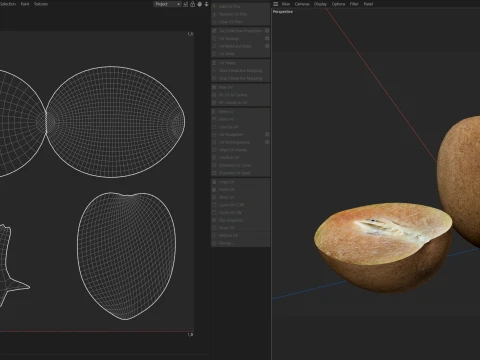Click the Stop Interactive Mapping icon
Screen dimensions: 480x360
(x=214, y=78)
